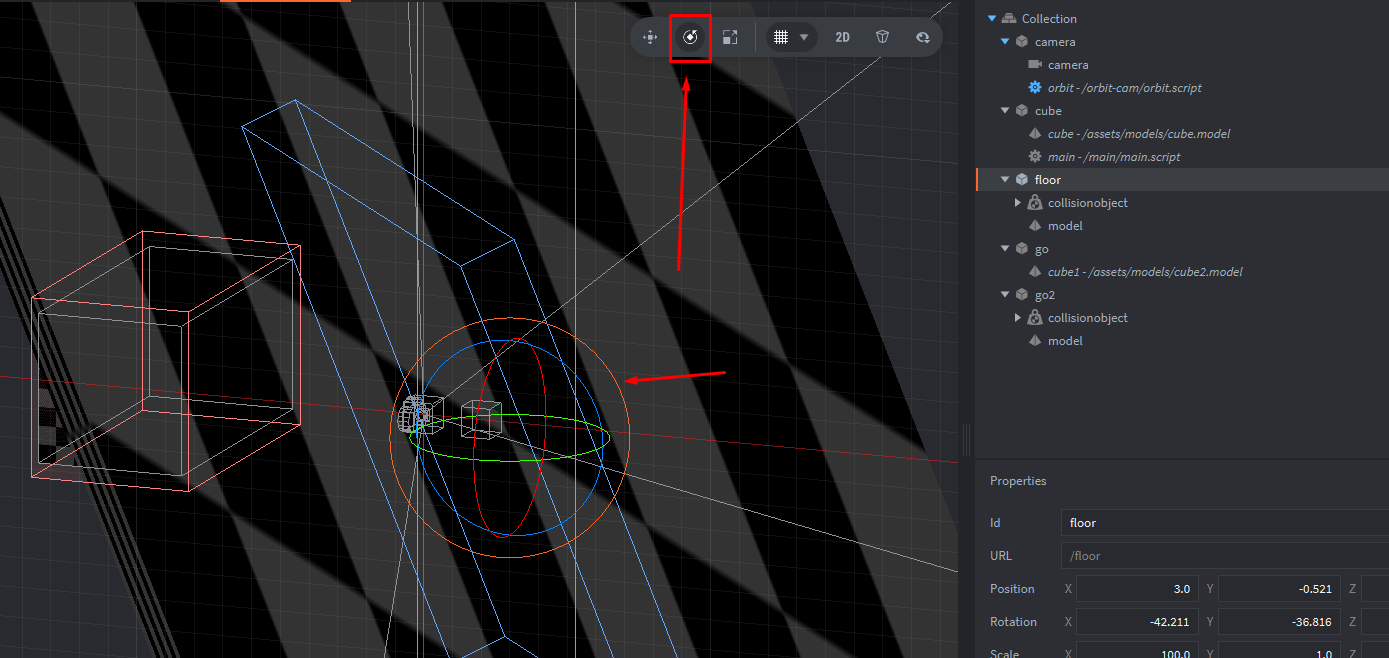The height and width of the screenshot is (658, 1389).
Task: Click the Rotation X value field
Action: tap(1137, 622)
